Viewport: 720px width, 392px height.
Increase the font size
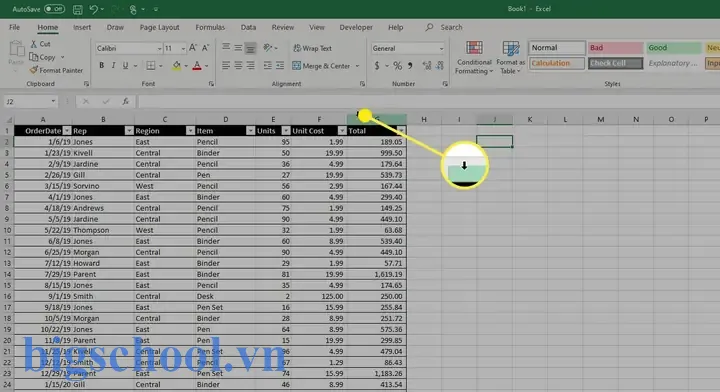(x=193, y=48)
